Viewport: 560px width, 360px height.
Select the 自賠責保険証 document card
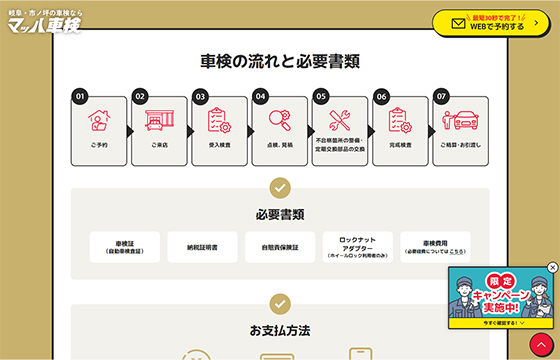(x=280, y=247)
